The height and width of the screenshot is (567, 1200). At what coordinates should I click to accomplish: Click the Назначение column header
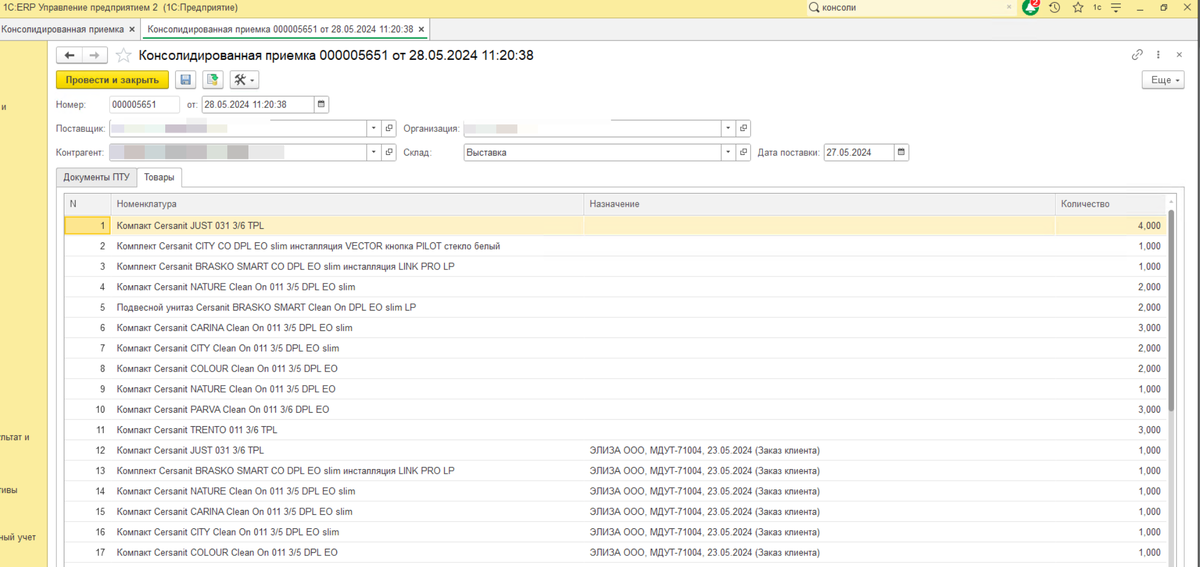(820, 204)
